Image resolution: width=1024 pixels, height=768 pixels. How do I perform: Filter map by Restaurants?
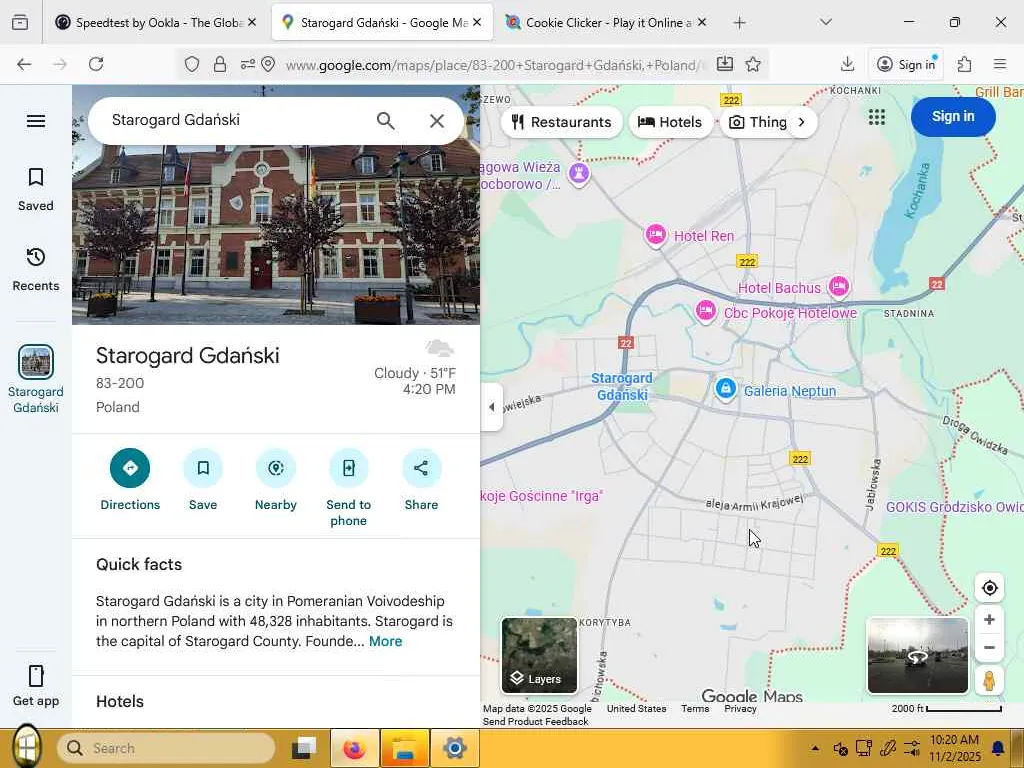[562, 122]
